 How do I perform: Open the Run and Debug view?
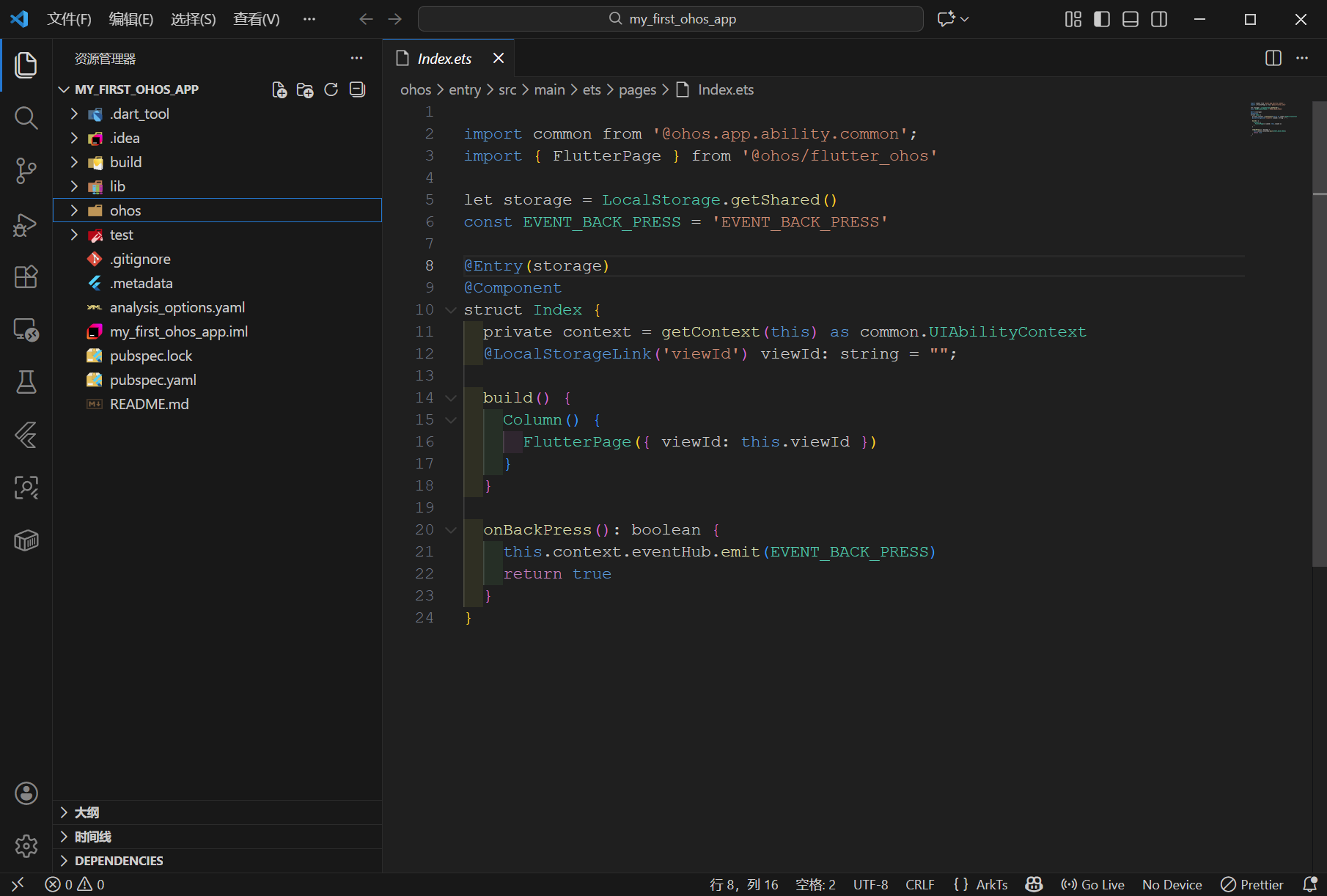coord(26,224)
